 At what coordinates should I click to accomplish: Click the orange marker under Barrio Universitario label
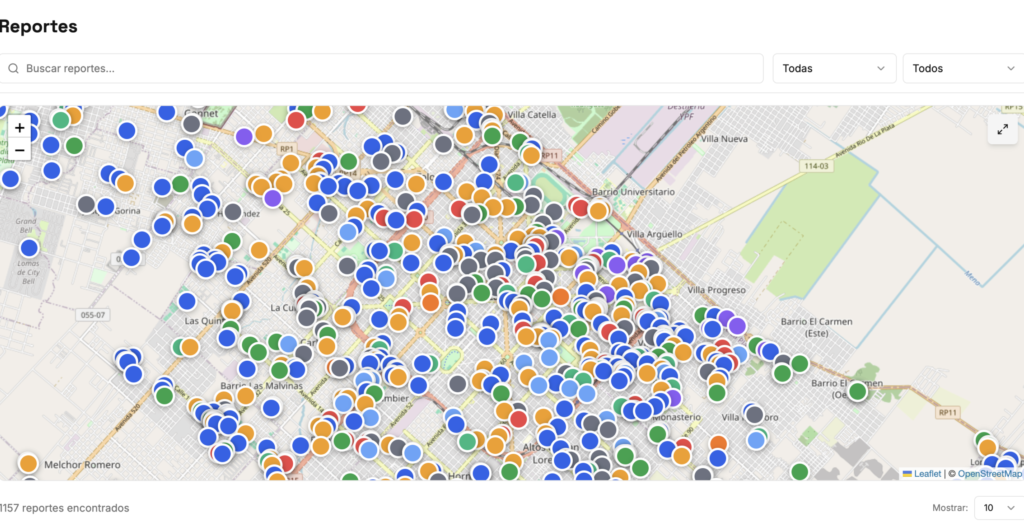(598, 210)
